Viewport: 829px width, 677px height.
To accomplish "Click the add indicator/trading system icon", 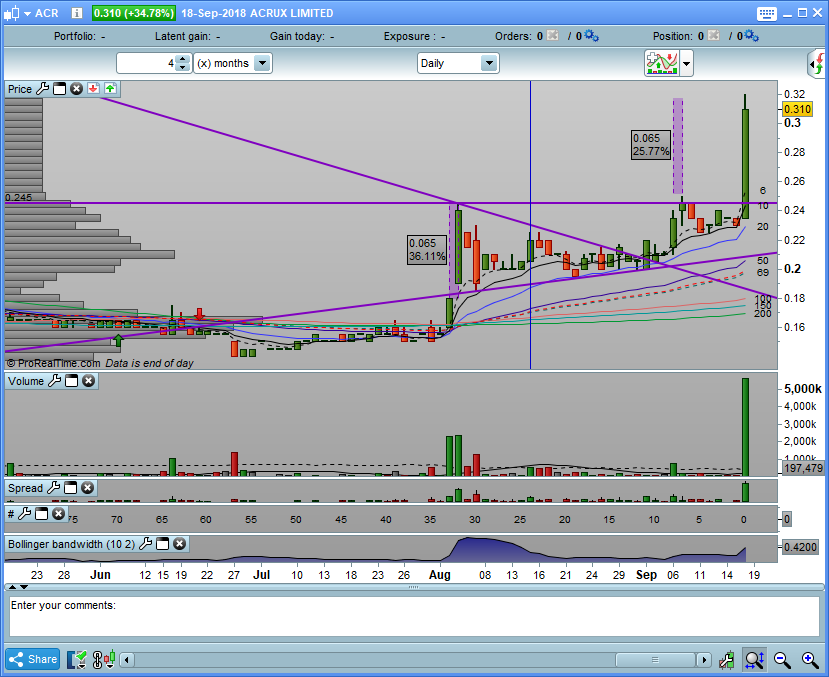I will click(661, 63).
